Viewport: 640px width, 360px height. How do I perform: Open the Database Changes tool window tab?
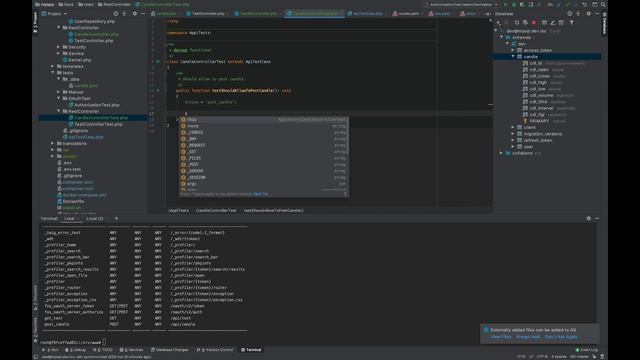click(169, 350)
